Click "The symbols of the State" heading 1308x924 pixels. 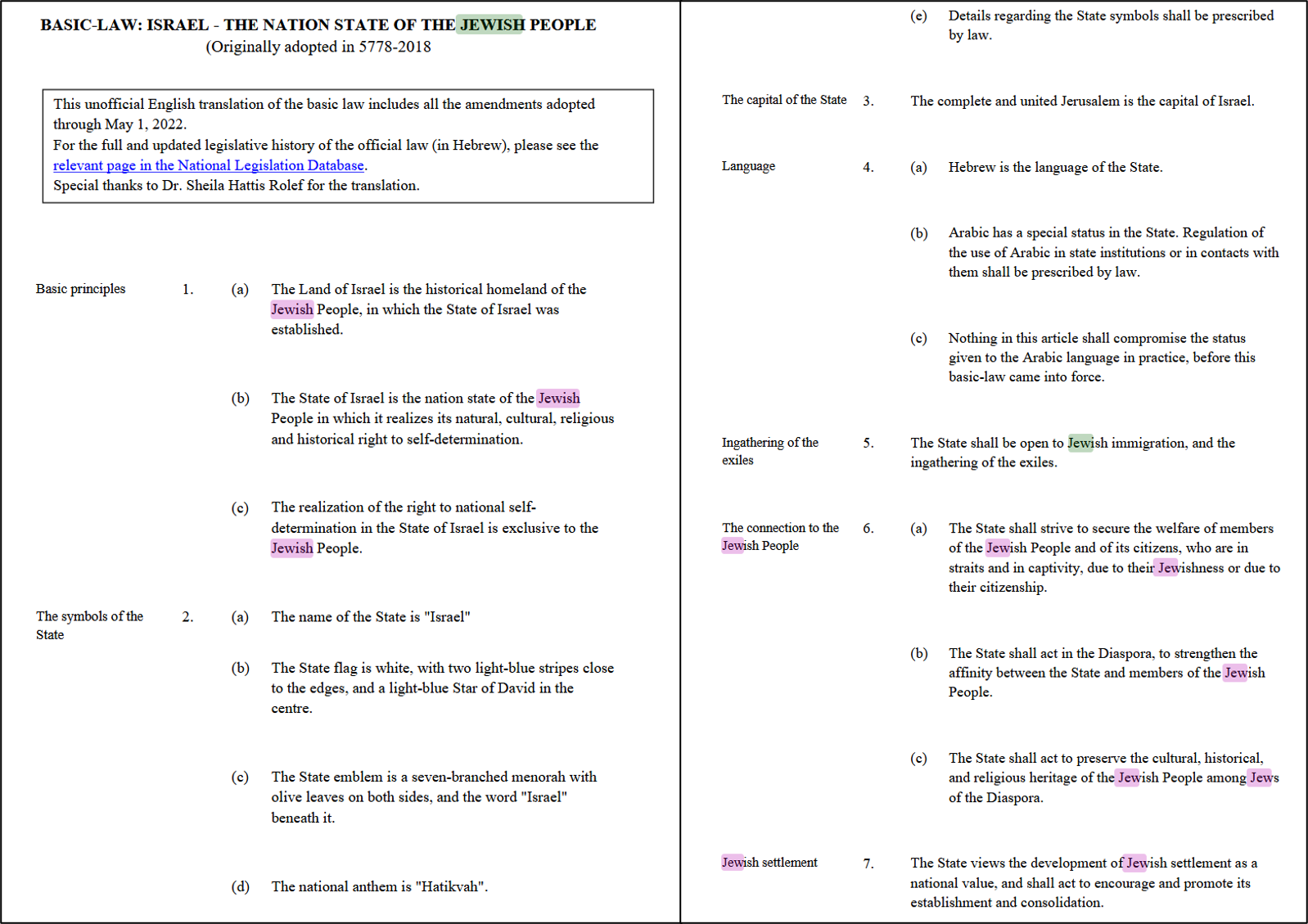coord(89,625)
